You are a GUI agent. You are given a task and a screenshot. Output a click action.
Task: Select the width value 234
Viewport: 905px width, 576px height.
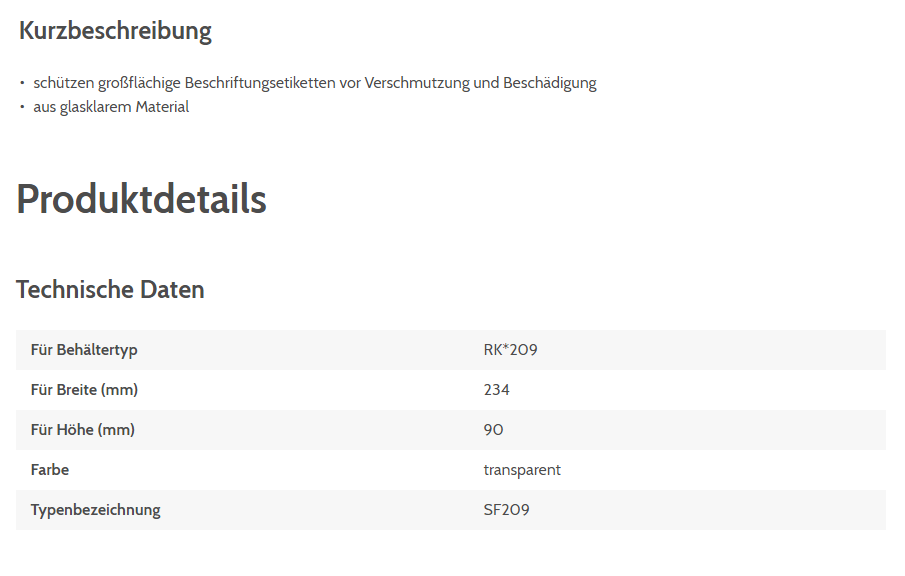pos(496,390)
